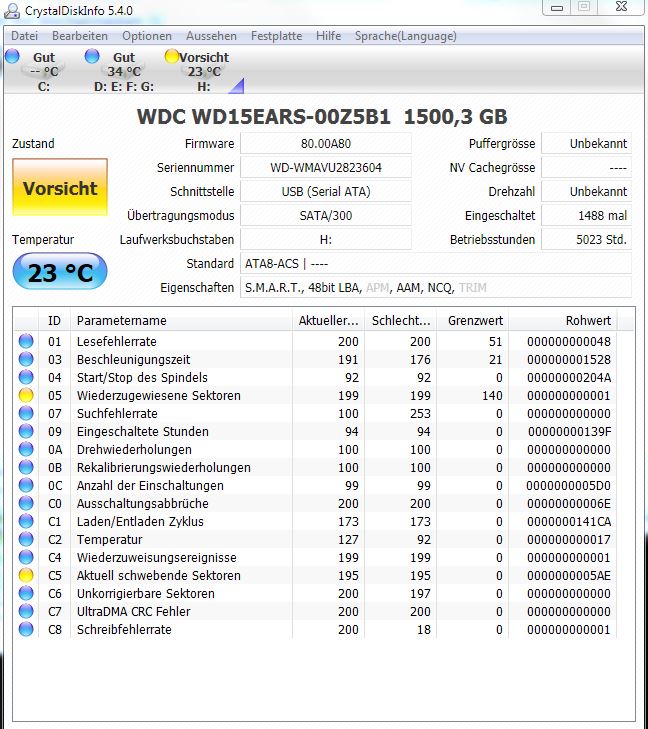
Task: Click the yellow icon of Aktuell schwebende Sektoren row
Action: 26,575
